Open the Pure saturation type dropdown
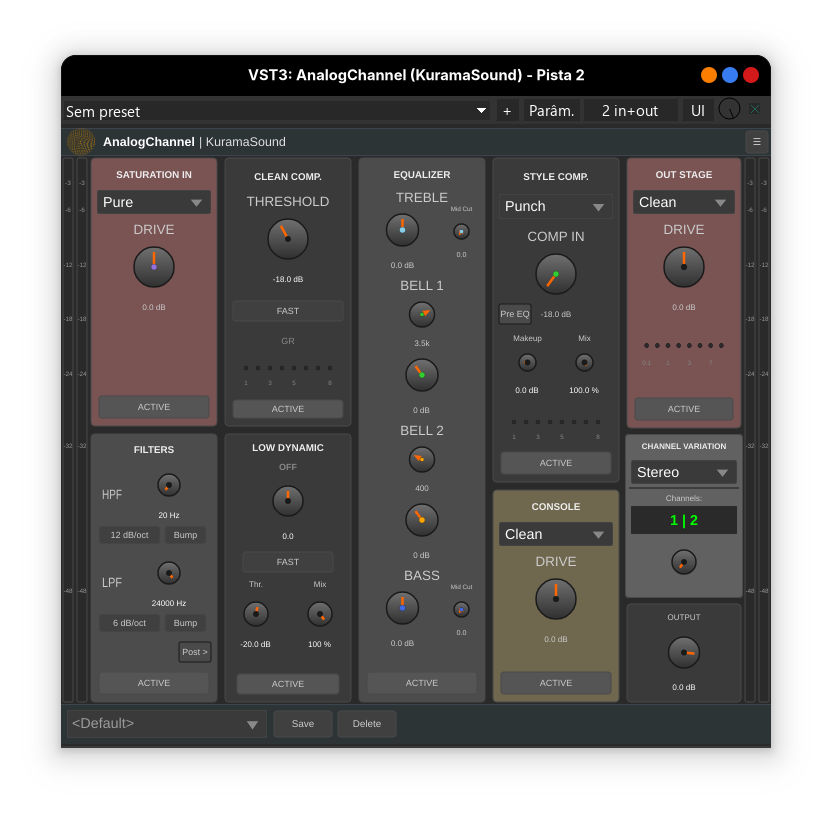 click(154, 202)
